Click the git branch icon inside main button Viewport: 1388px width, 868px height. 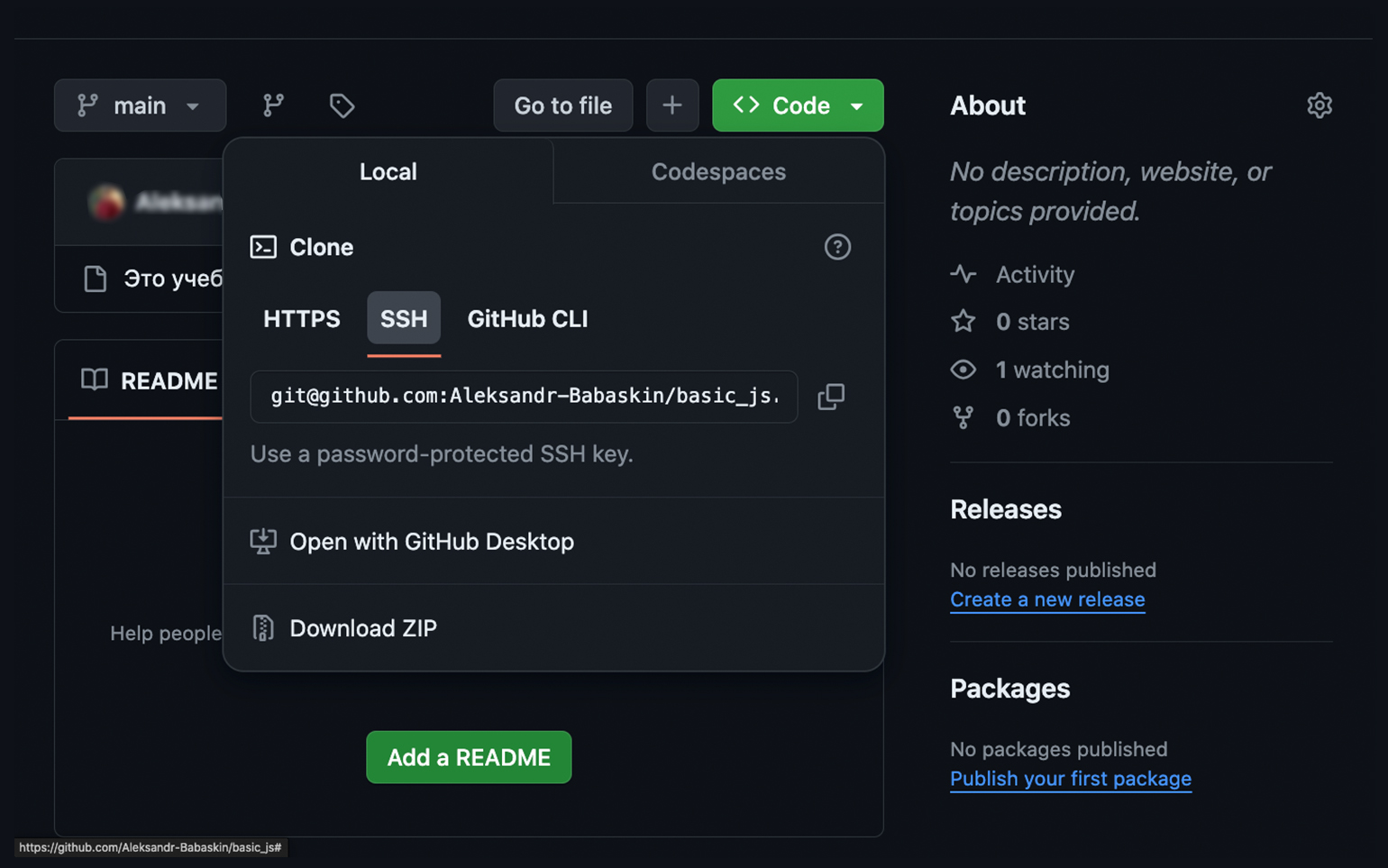[x=87, y=105]
